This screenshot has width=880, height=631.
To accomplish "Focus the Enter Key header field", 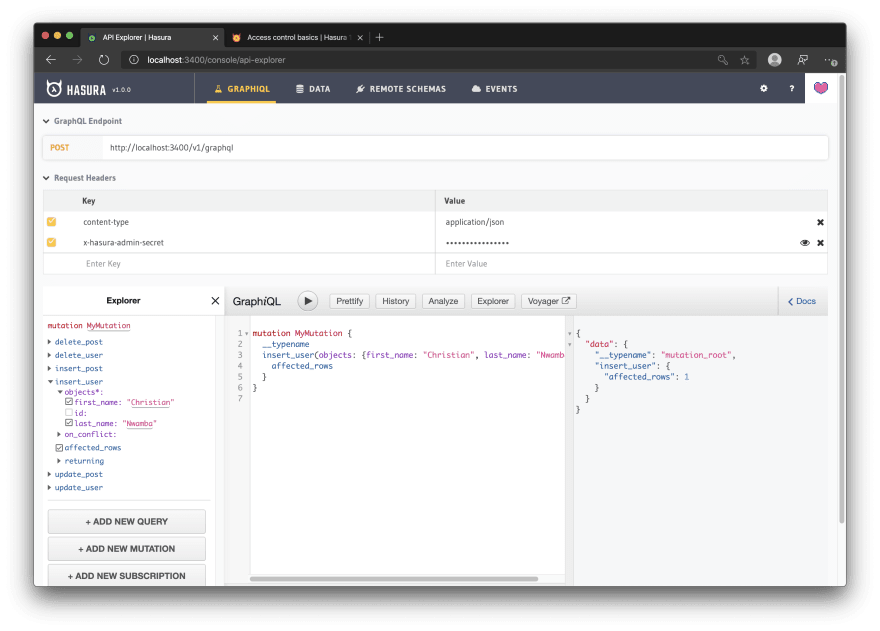I will click(x=239, y=264).
